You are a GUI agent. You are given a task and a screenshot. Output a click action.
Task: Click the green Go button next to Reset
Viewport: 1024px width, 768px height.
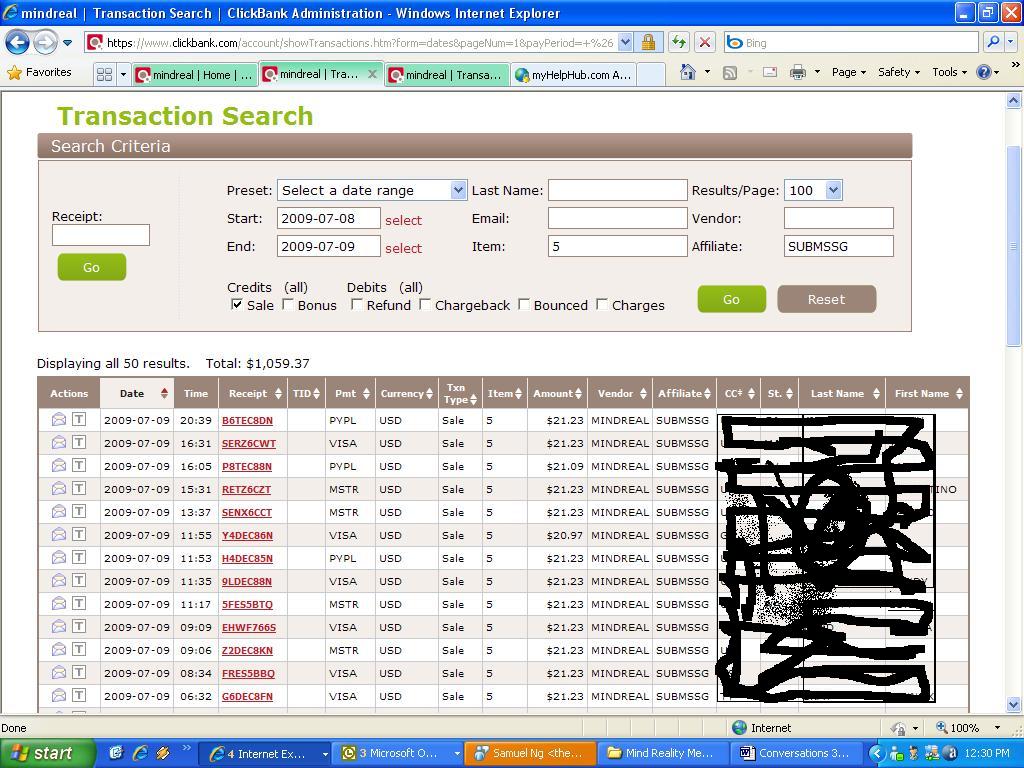tap(731, 299)
